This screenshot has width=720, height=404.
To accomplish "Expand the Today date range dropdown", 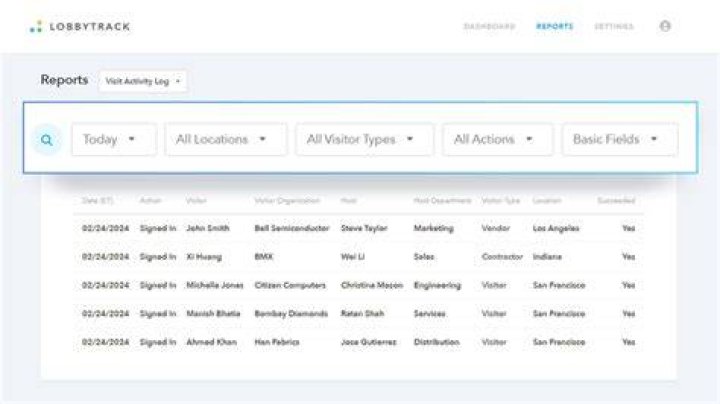I will pyautogui.click(x=114, y=139).
